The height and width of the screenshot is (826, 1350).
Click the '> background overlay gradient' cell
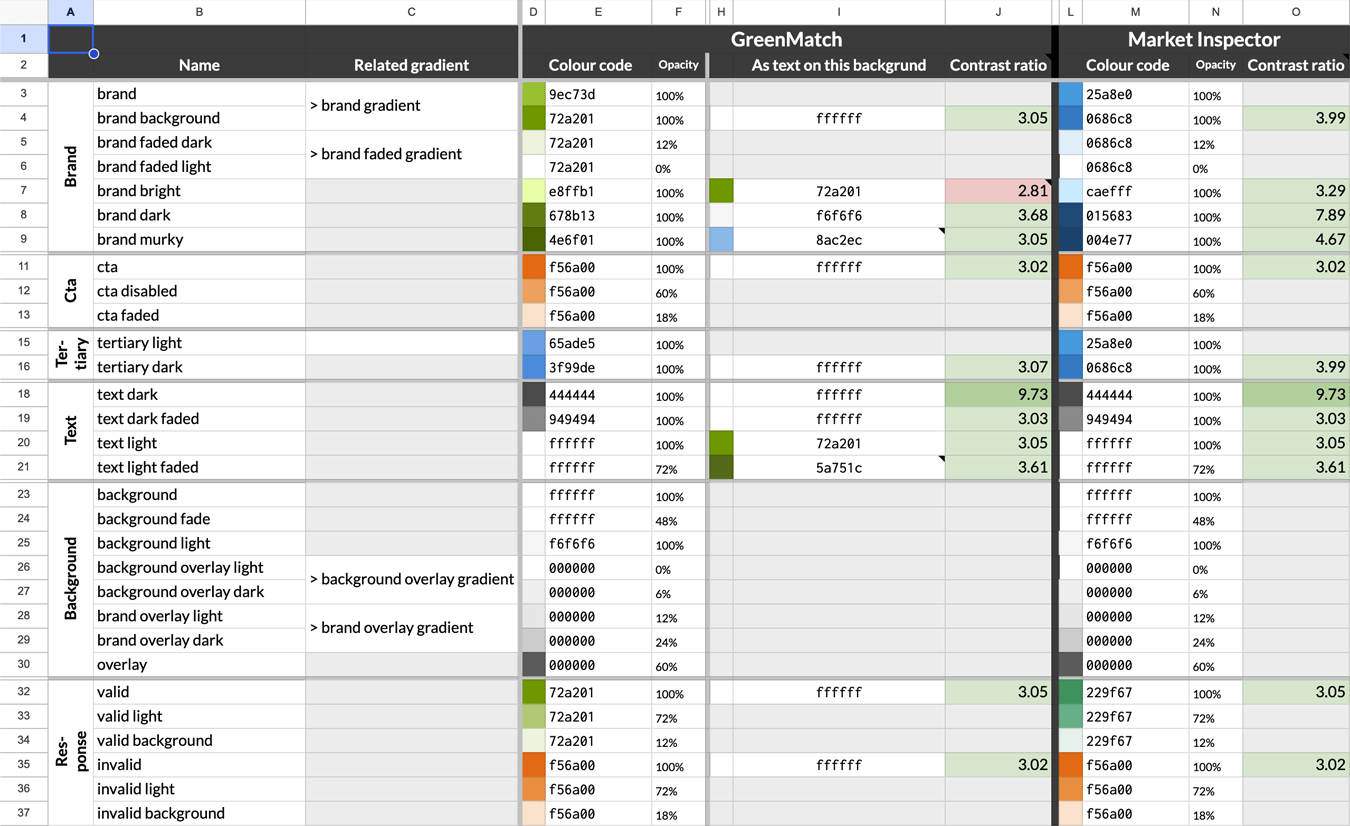pos(411,580)
